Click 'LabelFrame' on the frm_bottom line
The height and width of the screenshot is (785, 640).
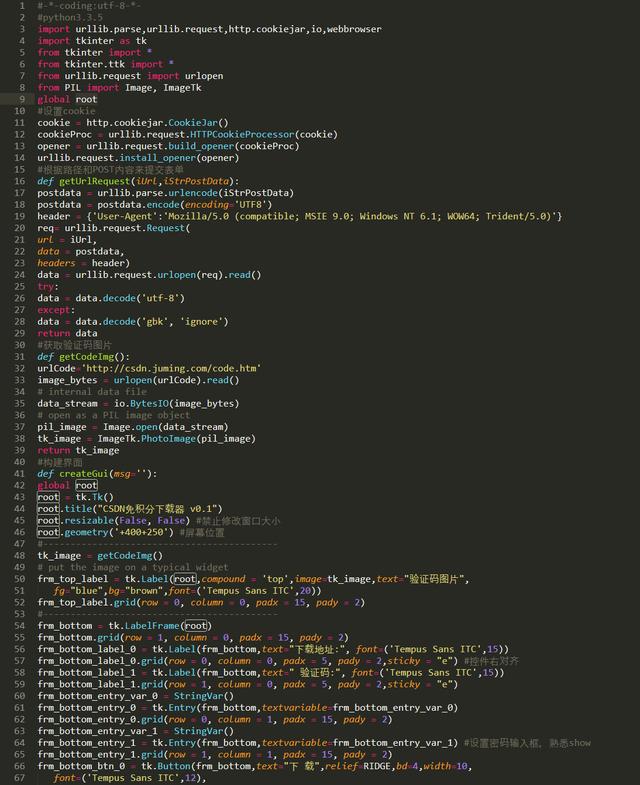pos(152,626)
